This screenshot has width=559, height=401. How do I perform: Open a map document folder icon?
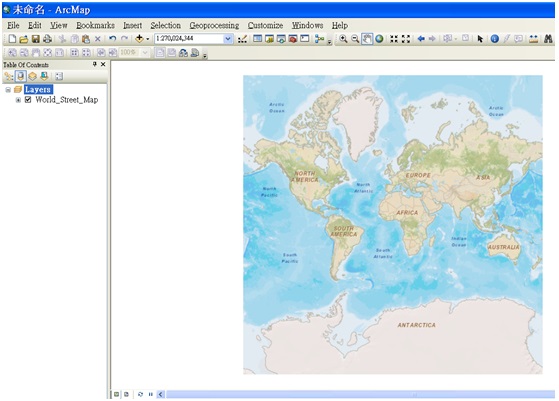click(24, 39)
